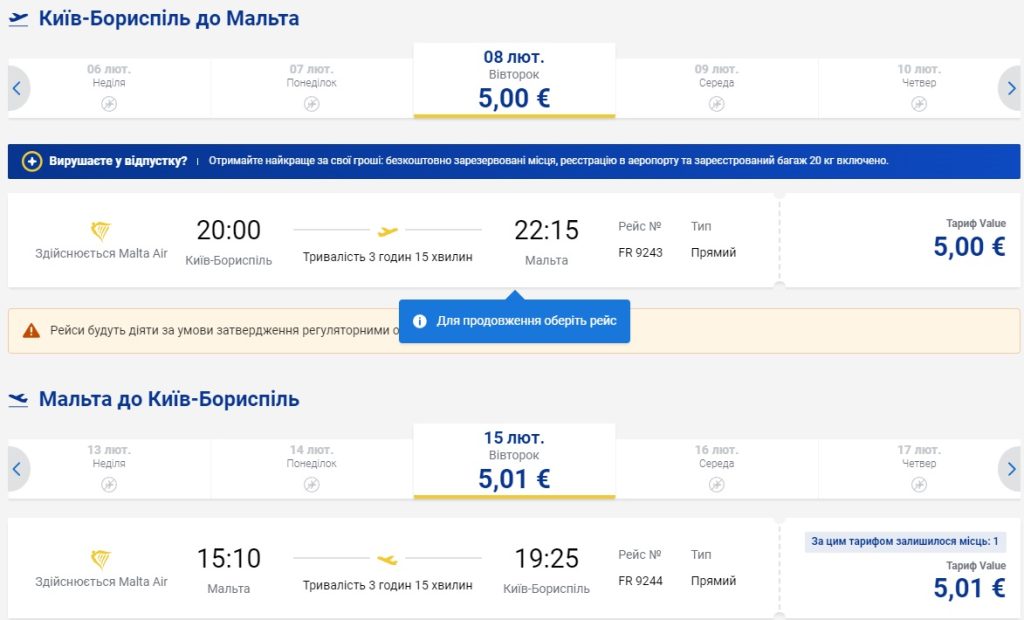Click the return plane icon on FR 9244

[388, 559]
